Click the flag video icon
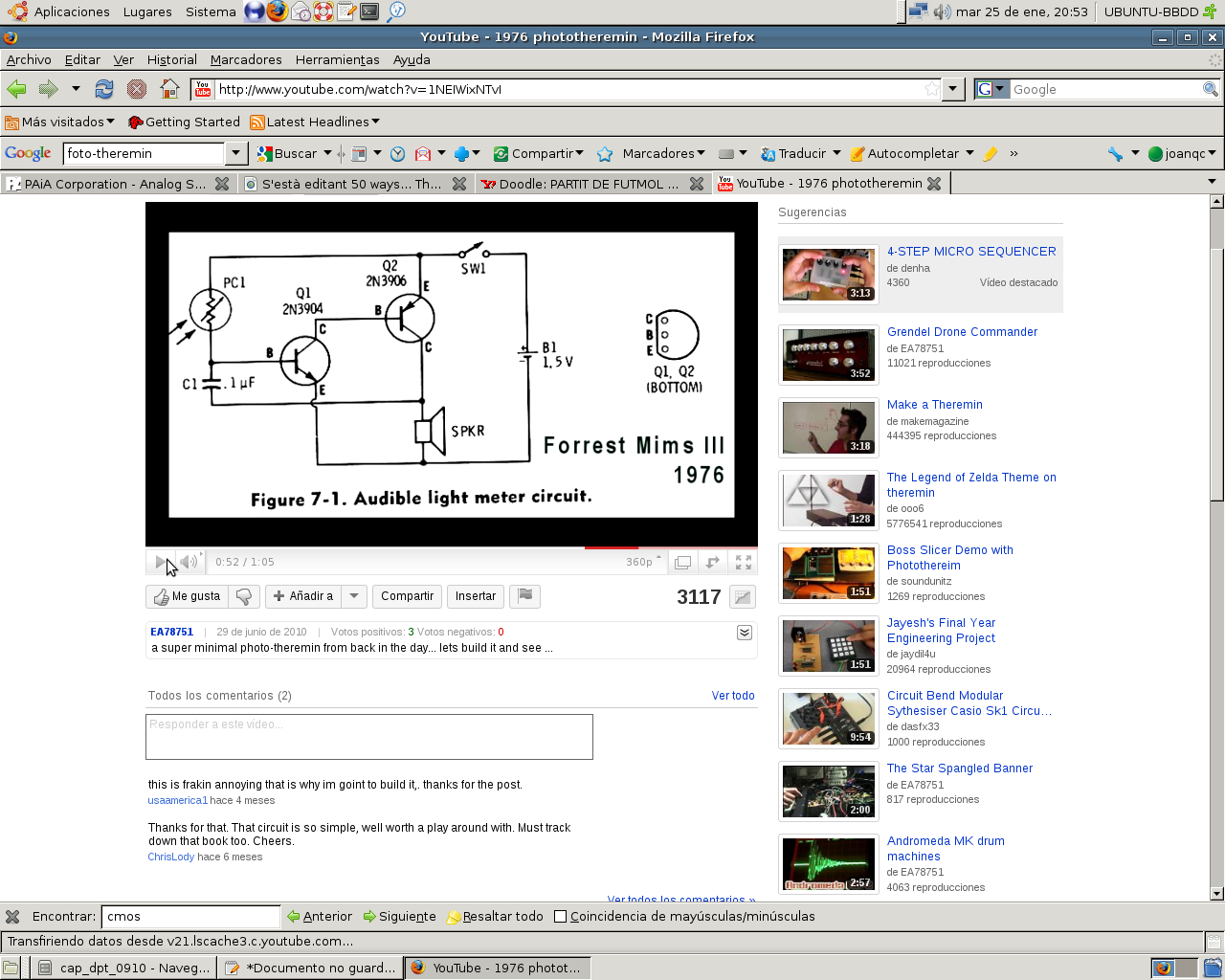1225x980 pixels. pyautogui.click(x=524, y=595)
